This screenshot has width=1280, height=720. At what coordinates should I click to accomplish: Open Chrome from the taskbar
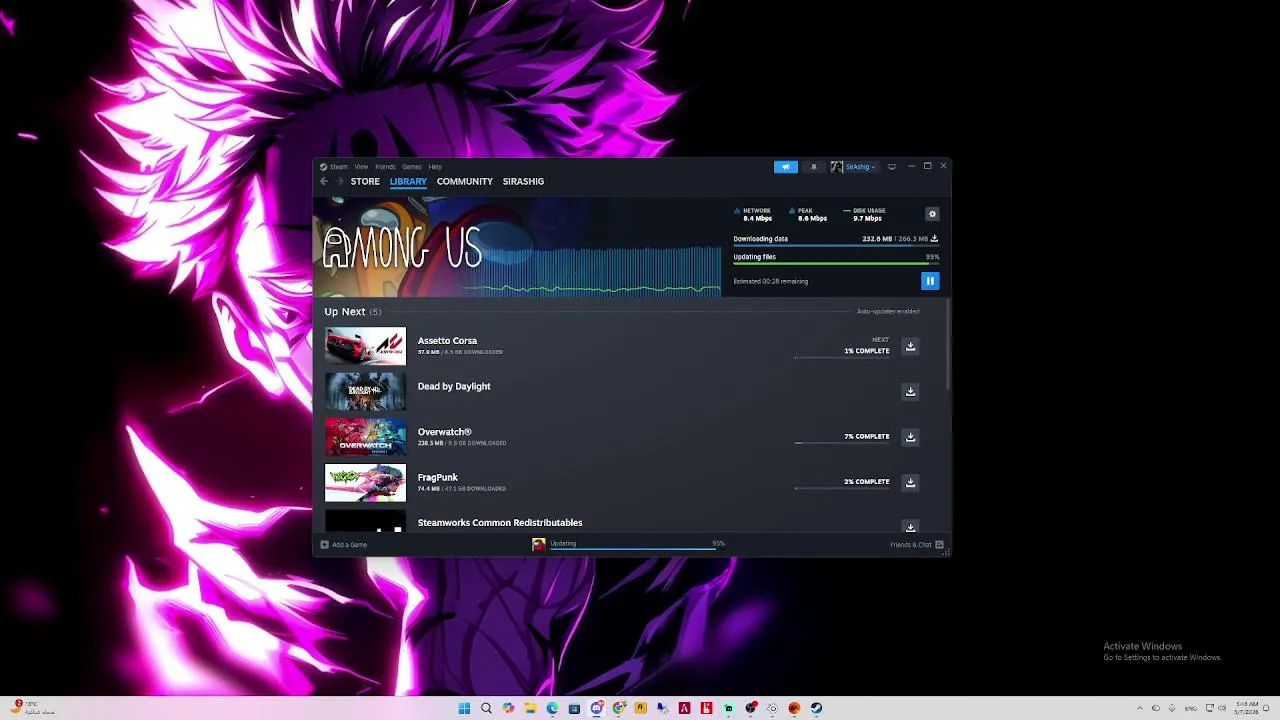[x=618, y=708]
